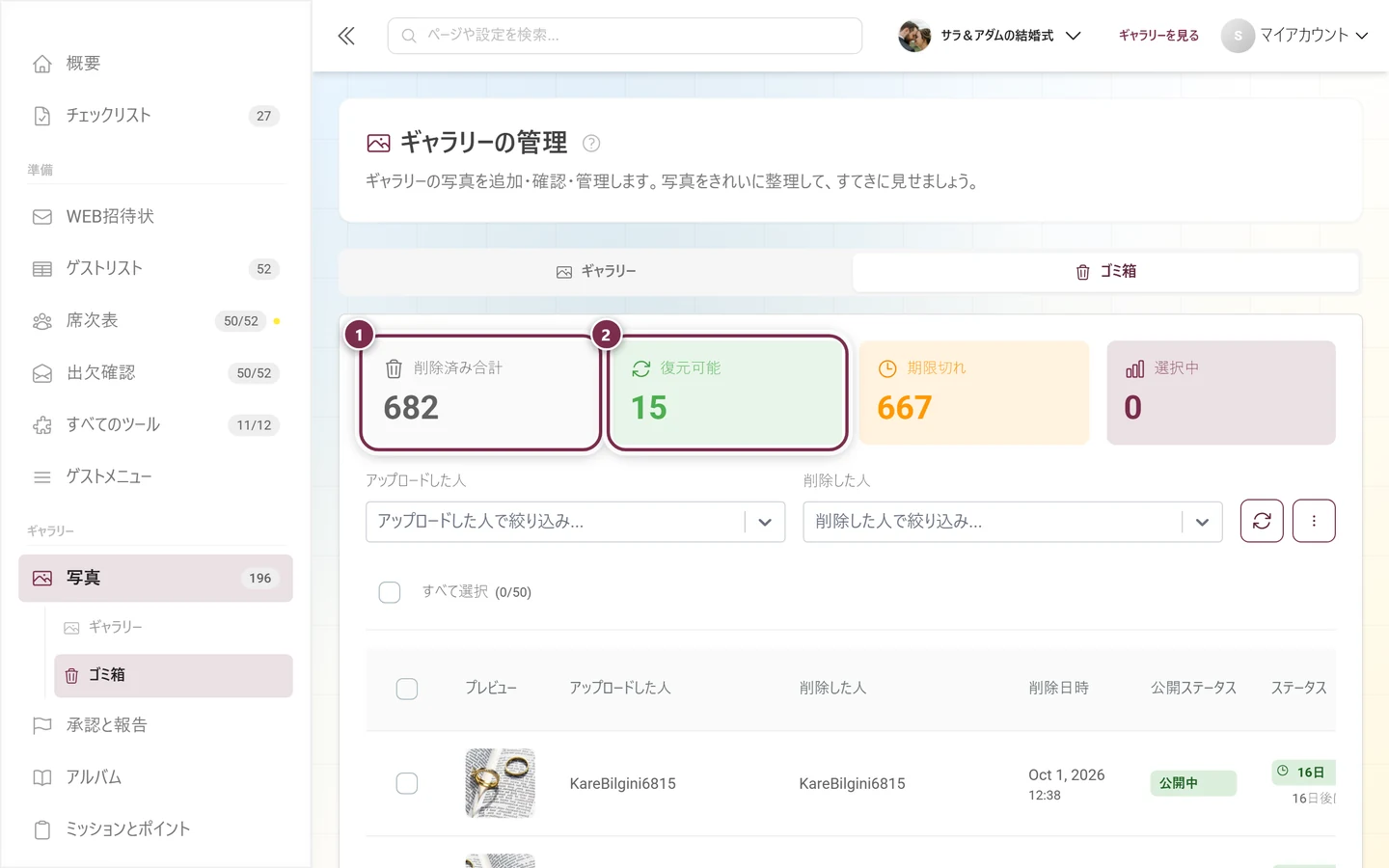Click the refresh icon button next to filters
1389x868 pixels.
tap(1262, 521)
